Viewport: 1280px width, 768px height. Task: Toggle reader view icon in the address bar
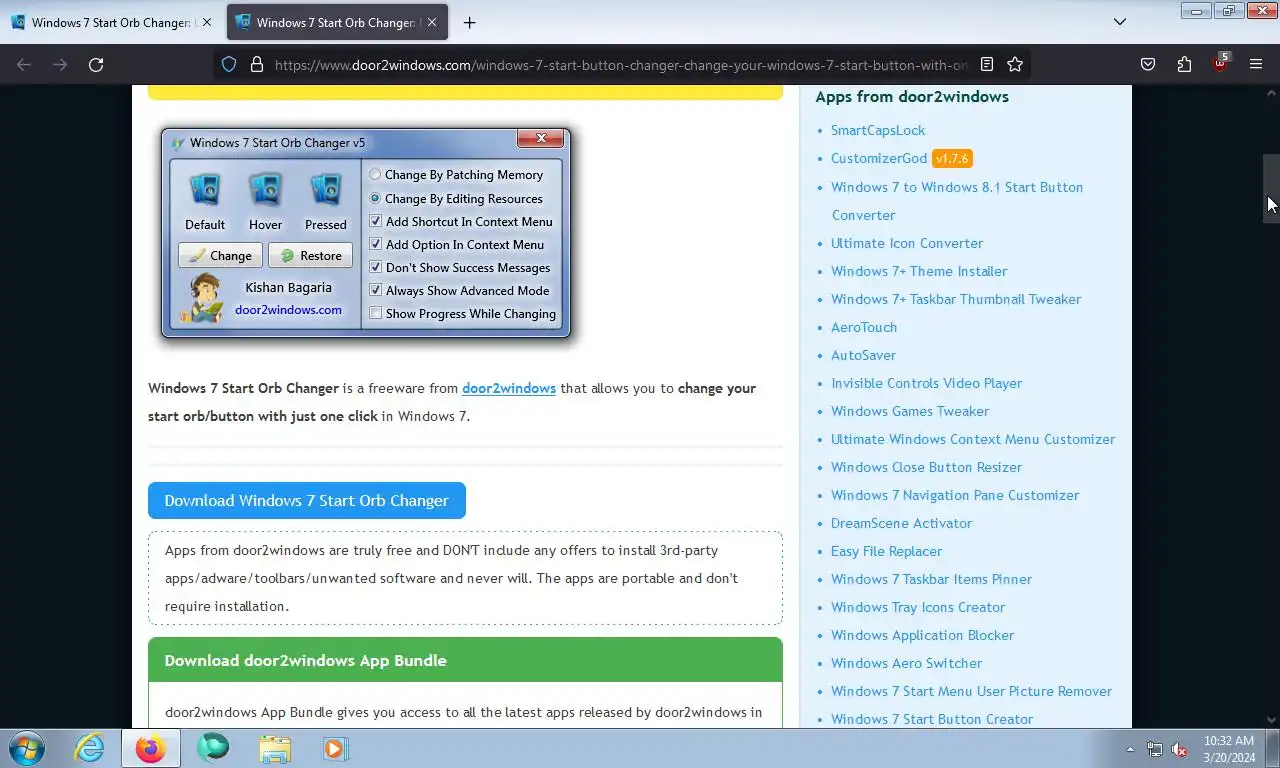987,64
